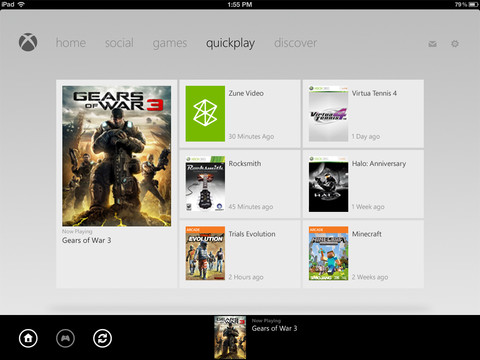Viewport: 480px width, 360px height.
Task: Select the quickplay tab
Action: tap(230, 43)
